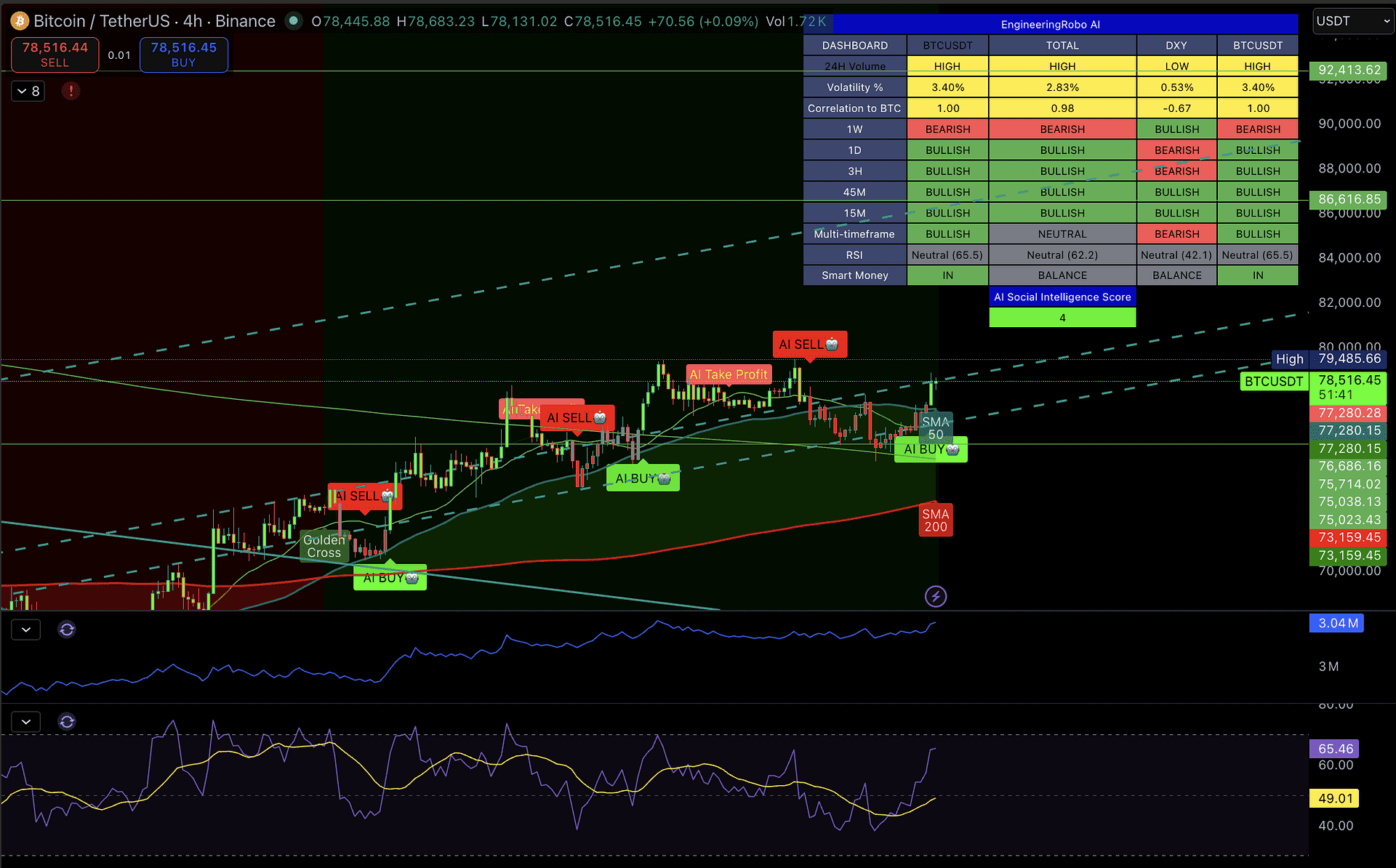Click the DXY 24H Volume LOW cell
This screenshot has width=1396, height=868.
(x=1176, y=66)
